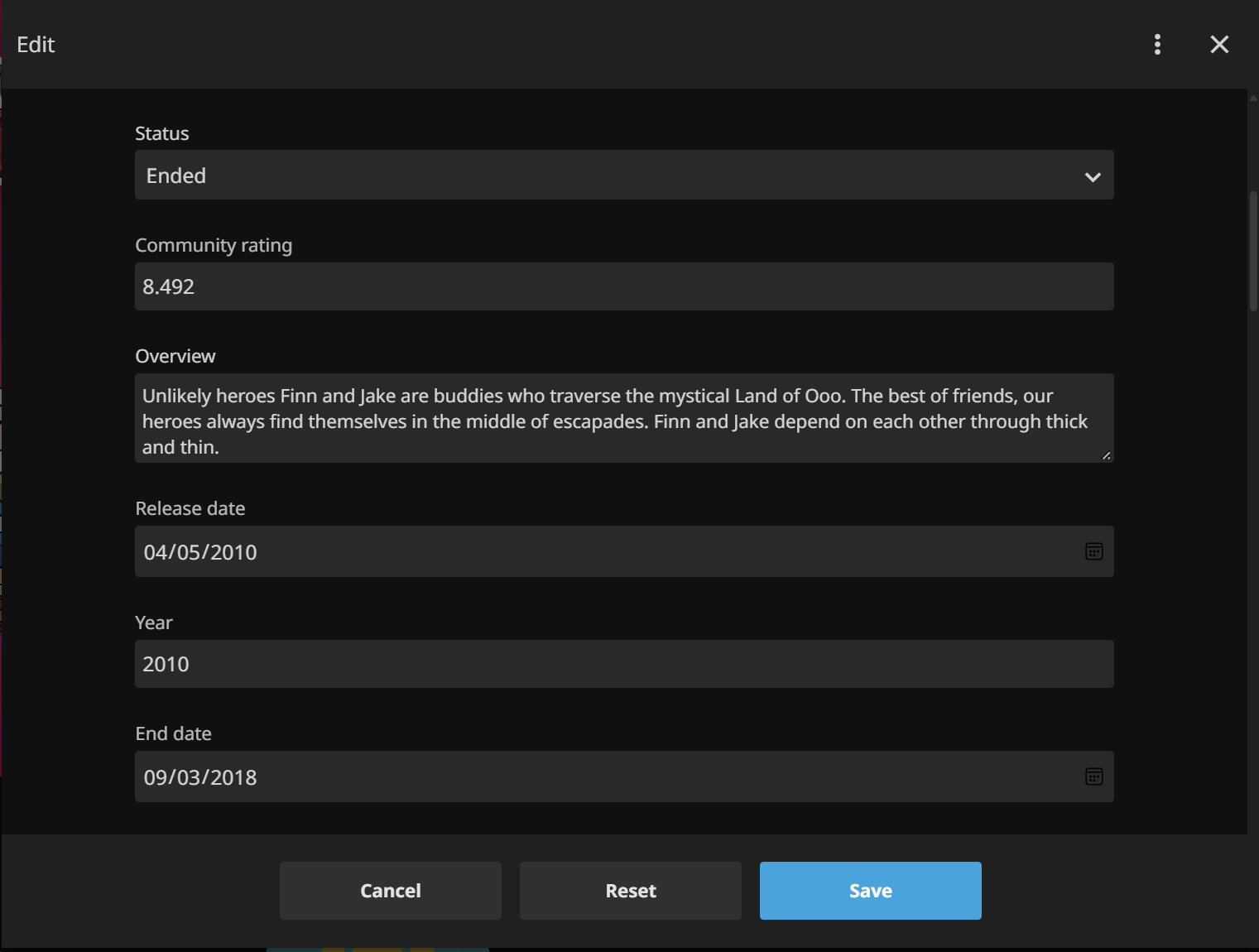The image size is (1259, 952).
Task: Select day 05 in the Release date
Action: (190, 553)
